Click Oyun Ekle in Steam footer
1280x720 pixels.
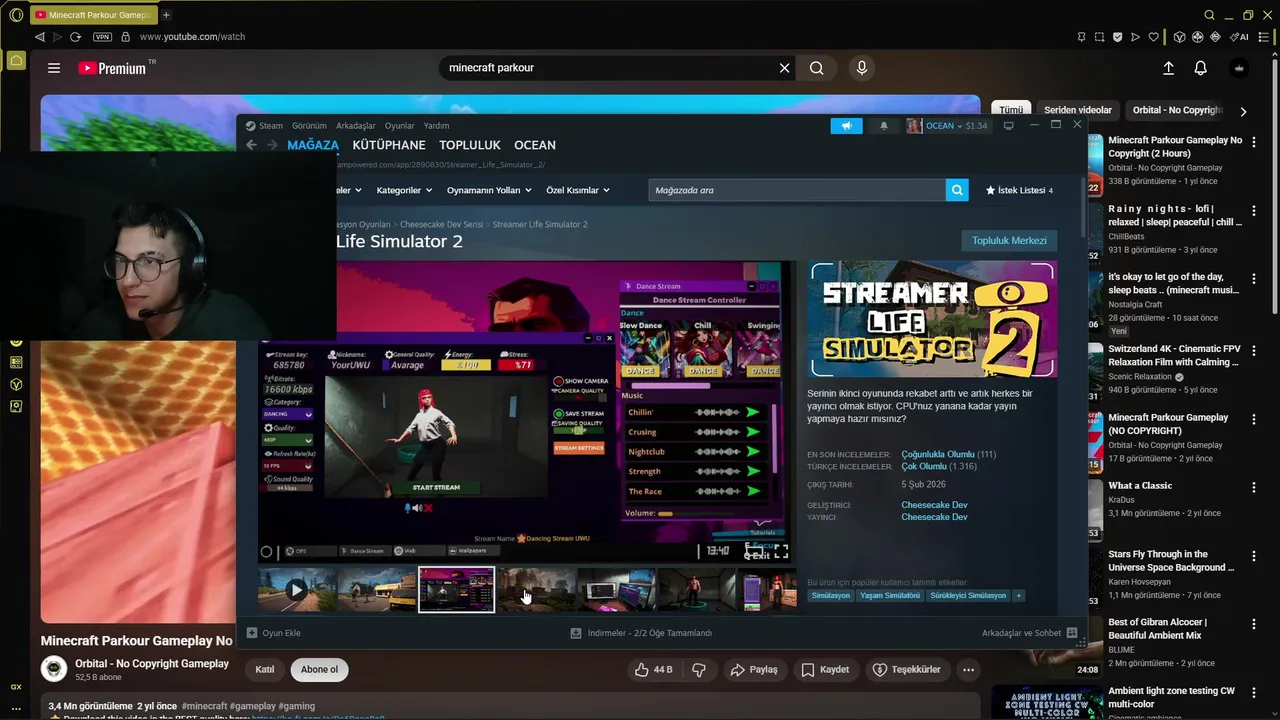273,633
